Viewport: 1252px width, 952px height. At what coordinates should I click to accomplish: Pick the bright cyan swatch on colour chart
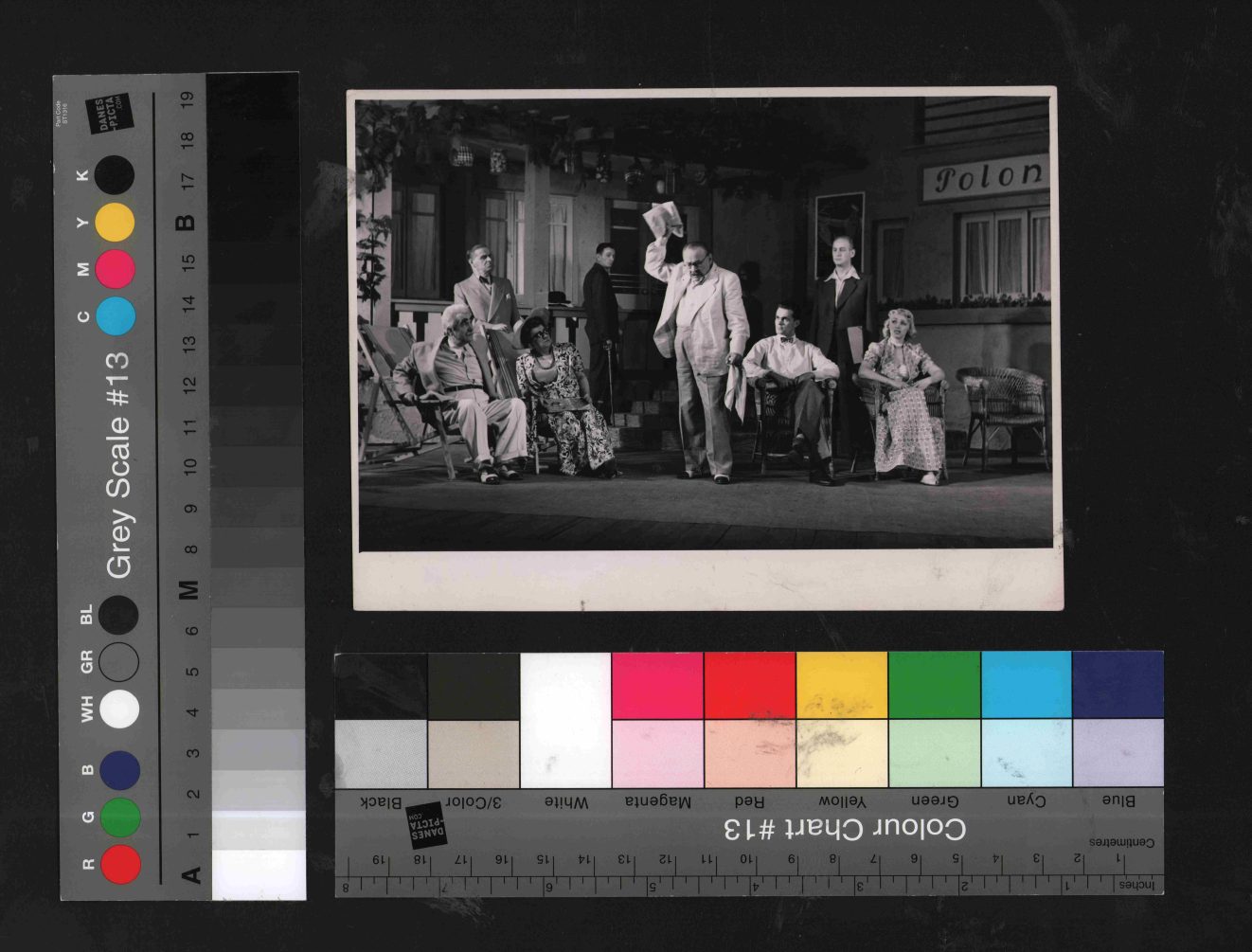pos(1026,685)
